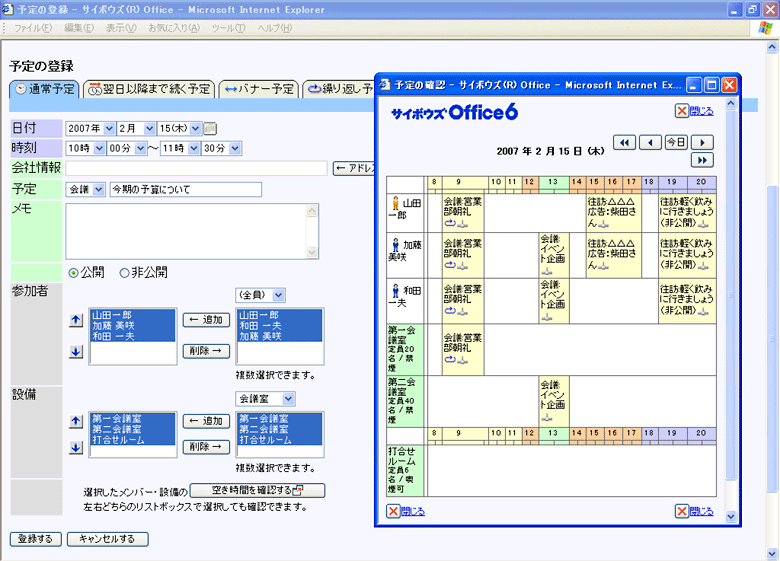
Task: Go to next day arrow
Action: pyautogui.click(x=702, y=143)
